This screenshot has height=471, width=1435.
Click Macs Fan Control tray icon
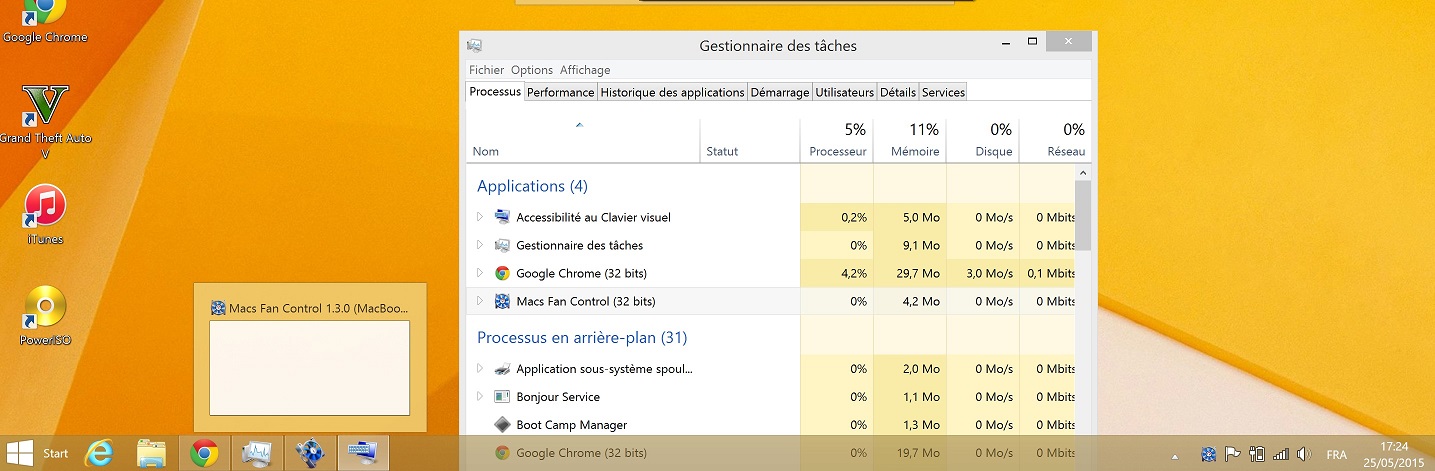1208,454
